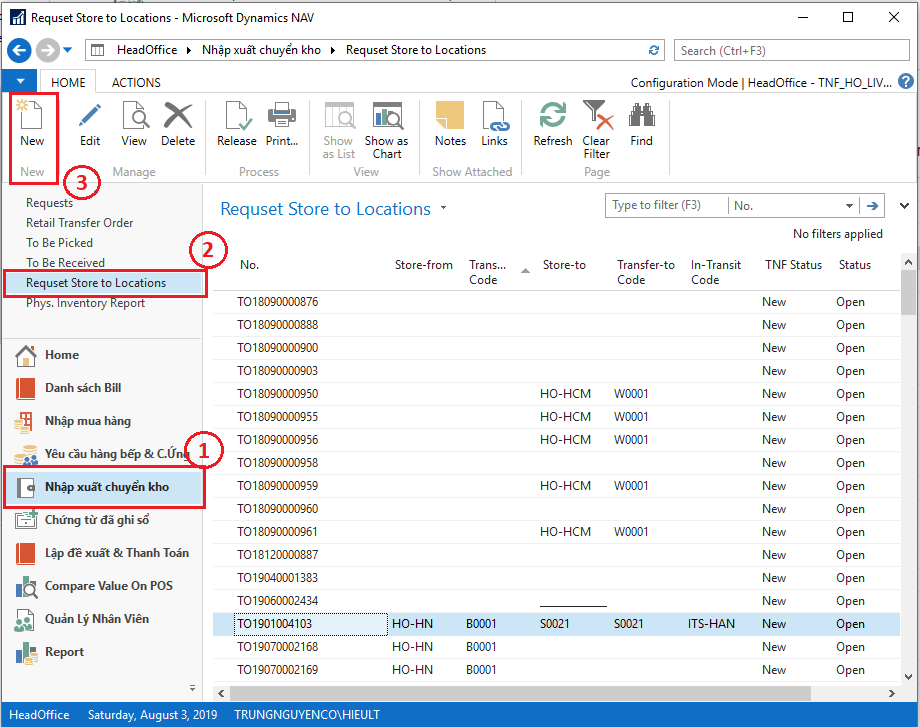Click the vertical scrollbar down arrow
920x727 pixels.
(x=908, y=677)
